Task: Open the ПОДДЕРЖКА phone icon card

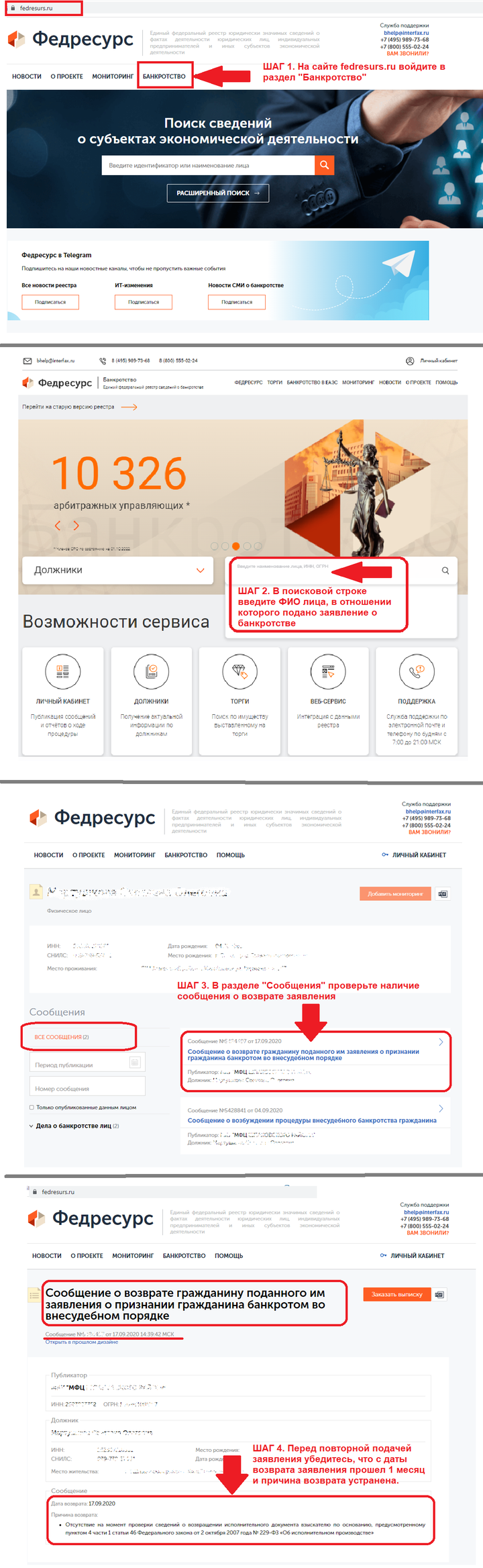Action: click(x=417, y=701)
